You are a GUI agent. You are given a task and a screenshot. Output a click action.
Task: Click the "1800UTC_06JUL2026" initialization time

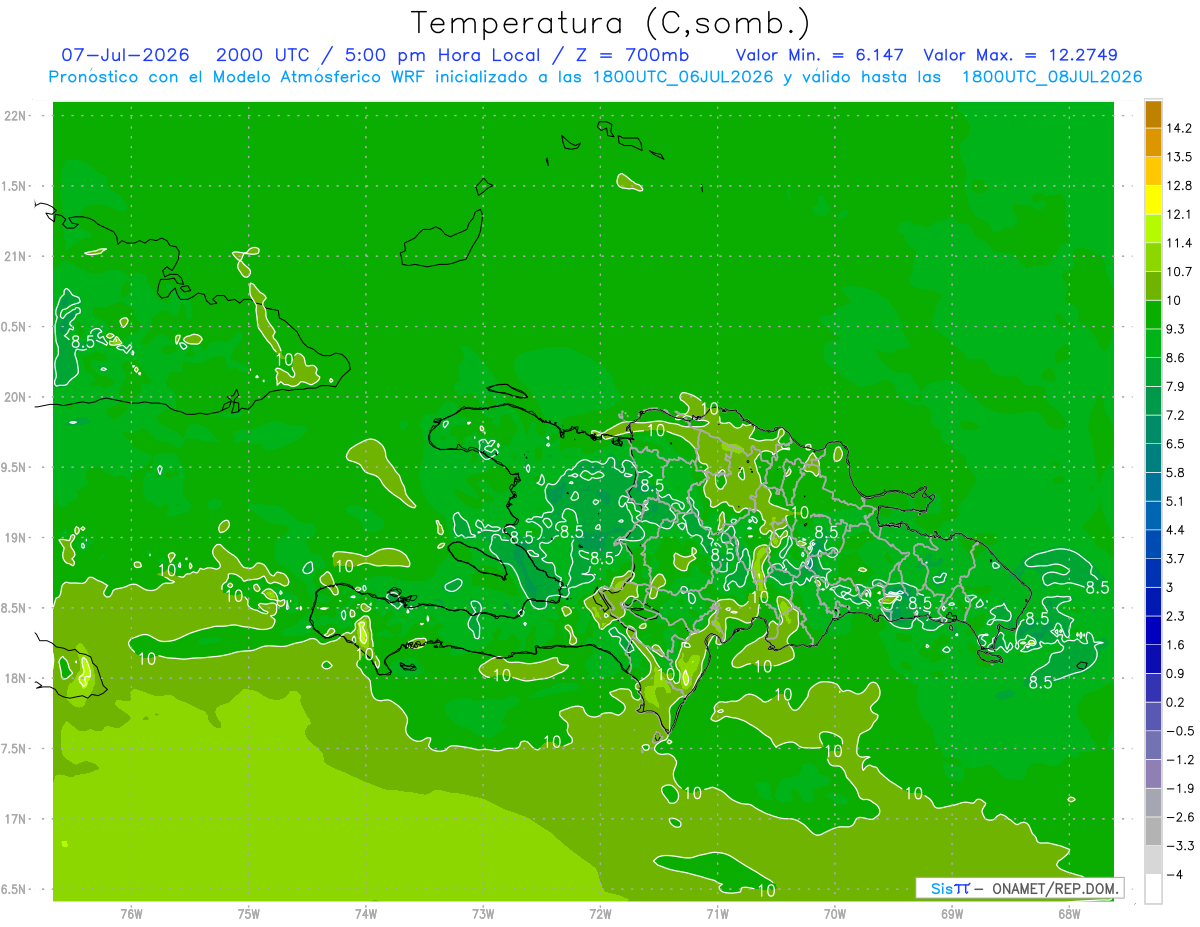click(x=682, y=77)
